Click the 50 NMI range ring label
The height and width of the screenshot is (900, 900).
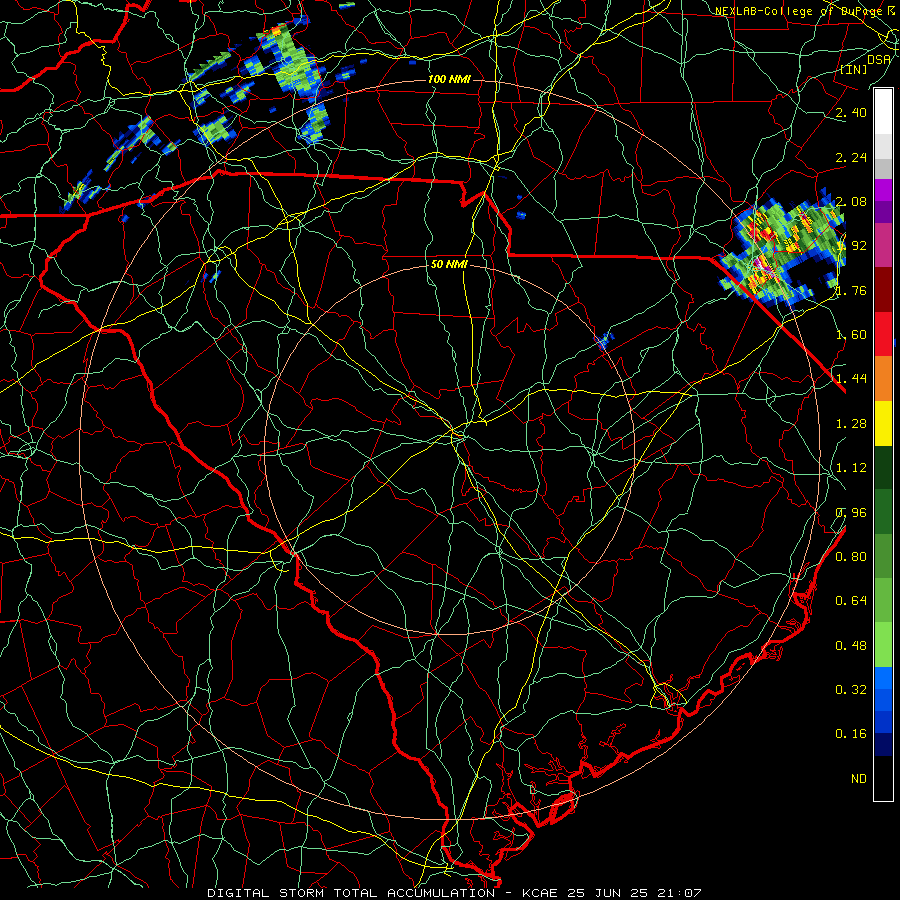tap(449, 264)
